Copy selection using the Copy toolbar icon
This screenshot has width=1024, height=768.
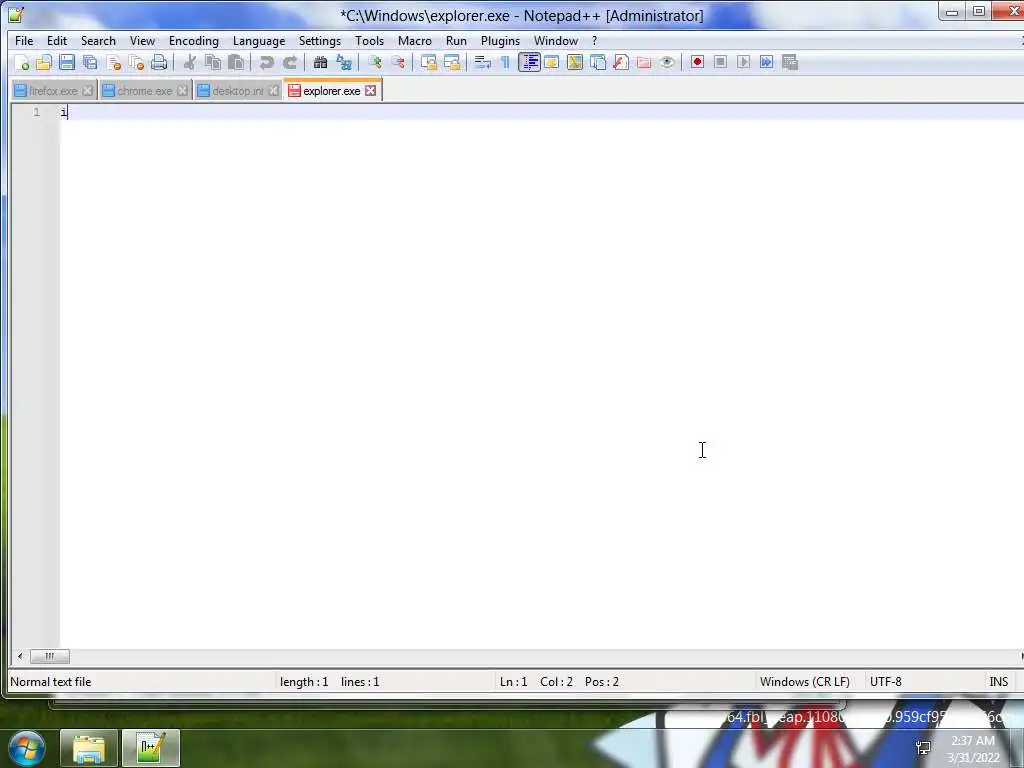(213, 63)
